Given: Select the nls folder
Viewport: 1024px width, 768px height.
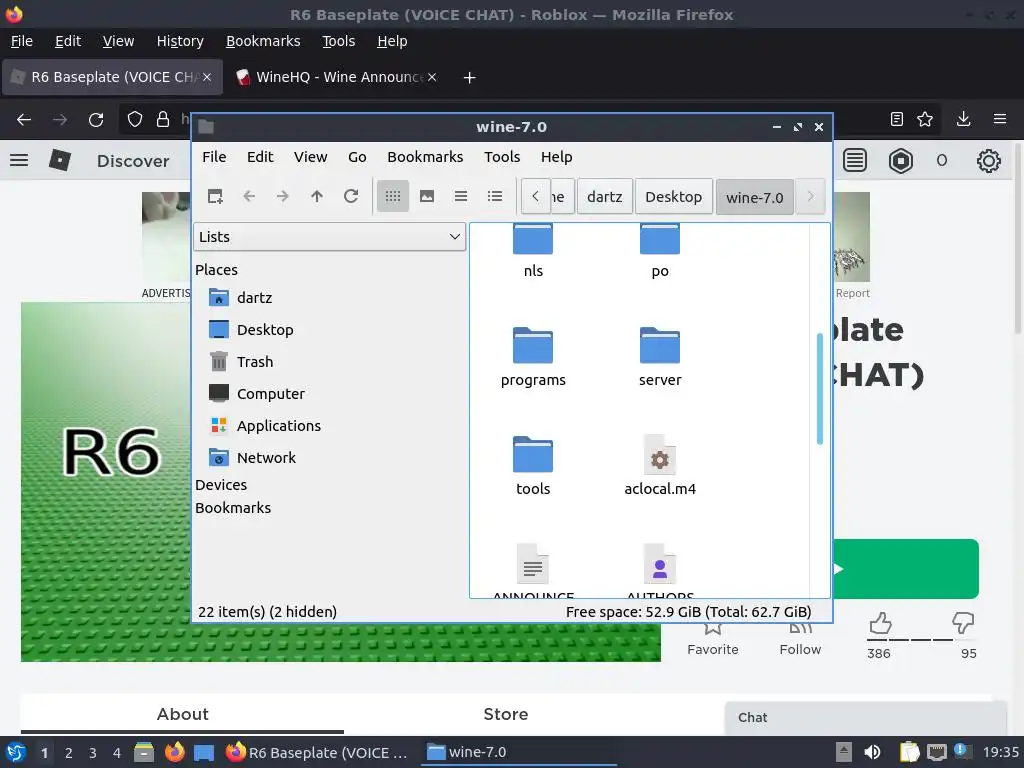Looking at the screenshot, I should (533, 251).
